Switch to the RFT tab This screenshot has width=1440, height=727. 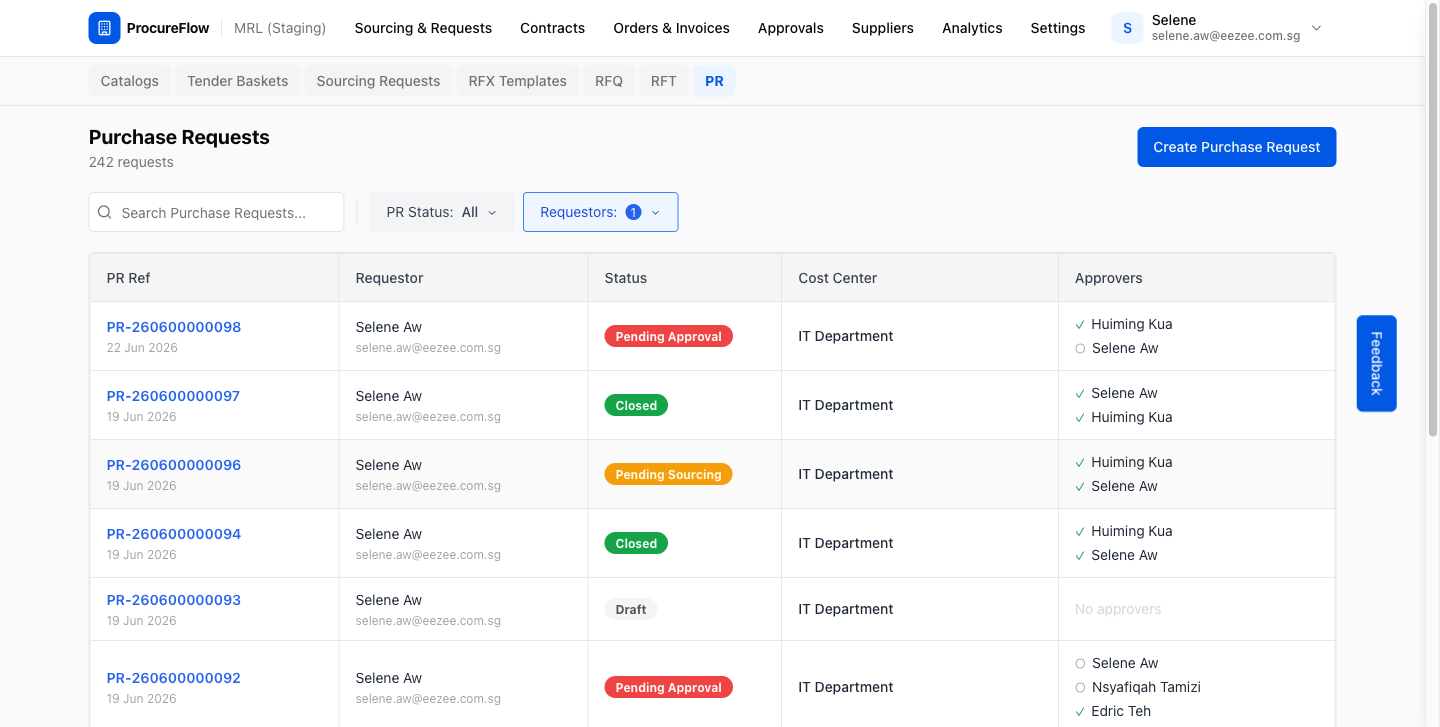coord(664,81)
